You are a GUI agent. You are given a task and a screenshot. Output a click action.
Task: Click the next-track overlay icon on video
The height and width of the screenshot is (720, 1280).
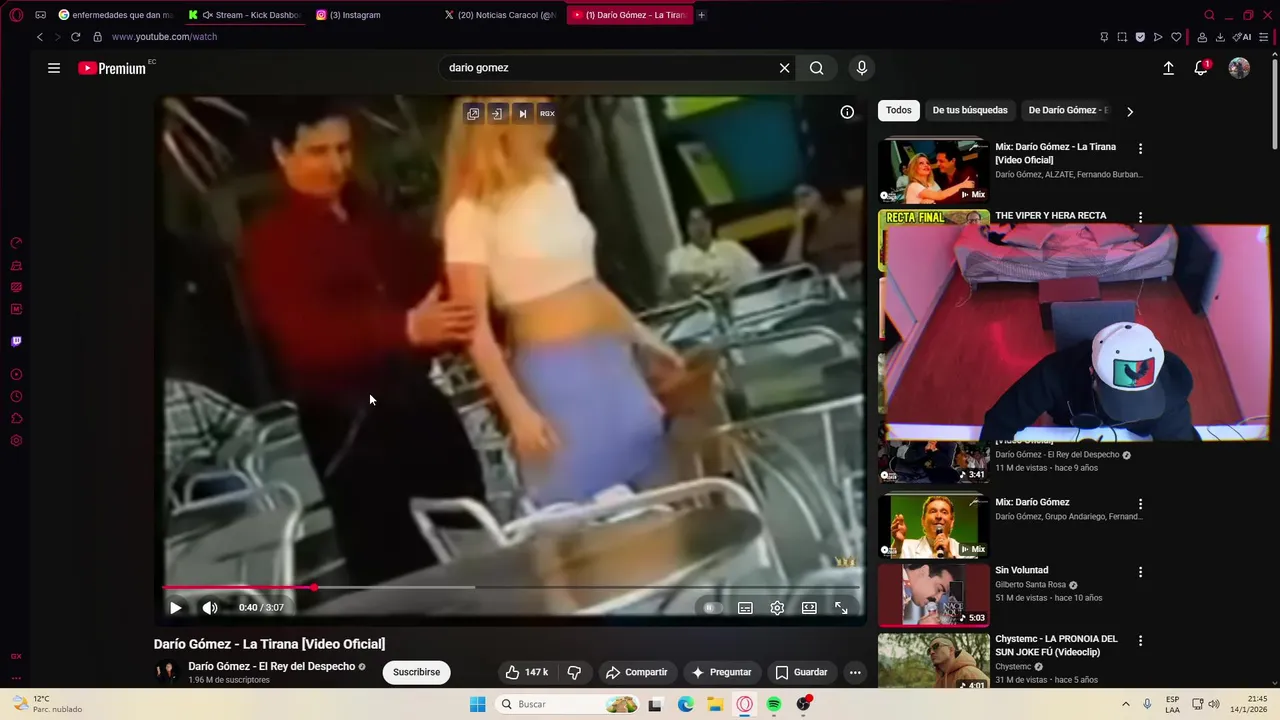pos(522,114)
